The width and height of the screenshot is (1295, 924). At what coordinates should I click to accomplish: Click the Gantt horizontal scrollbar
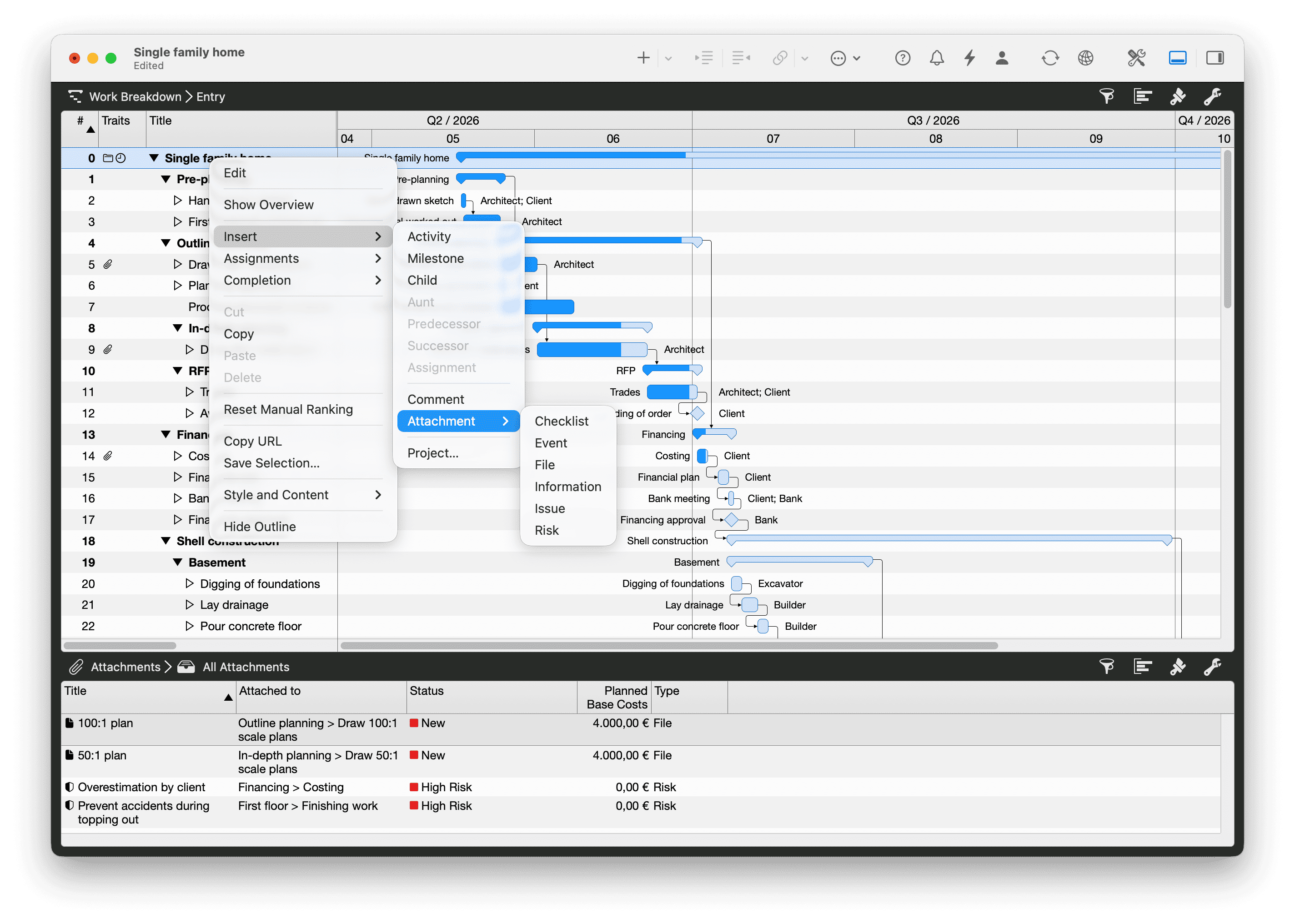(669, 645)
